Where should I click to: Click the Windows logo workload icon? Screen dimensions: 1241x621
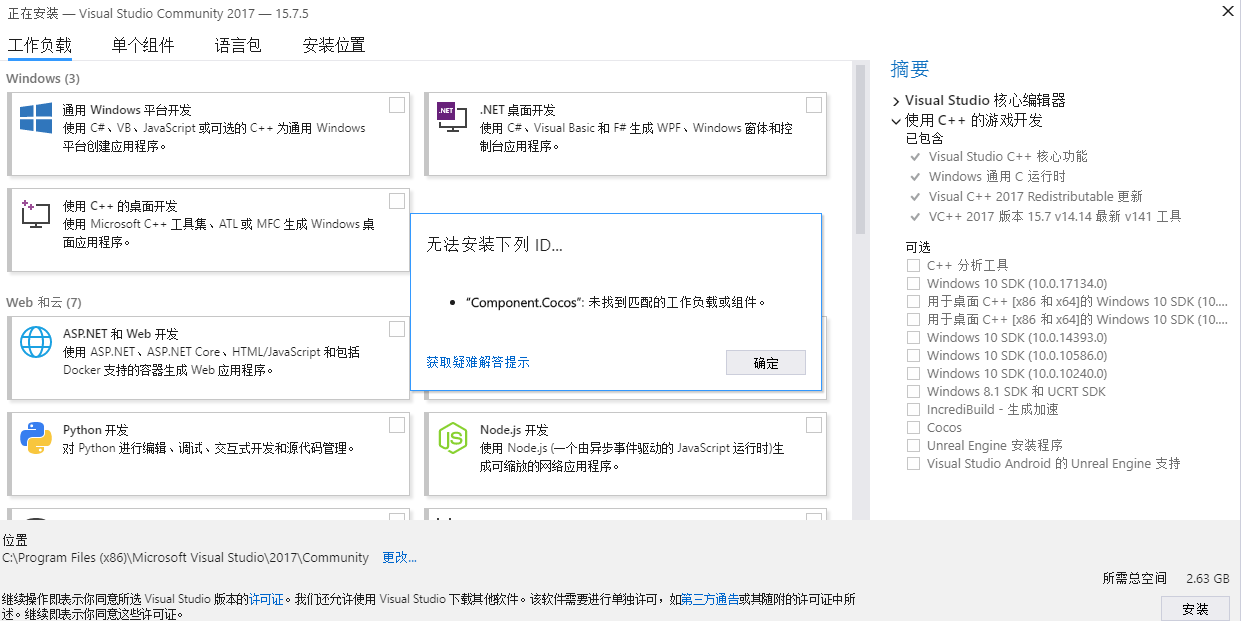pyautogui.click(x=36, y=118)
